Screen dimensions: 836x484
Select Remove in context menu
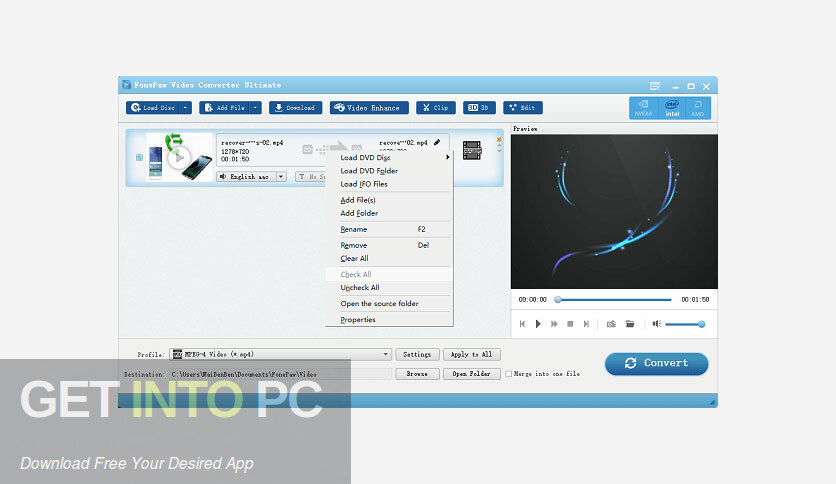tap(389, 245)
